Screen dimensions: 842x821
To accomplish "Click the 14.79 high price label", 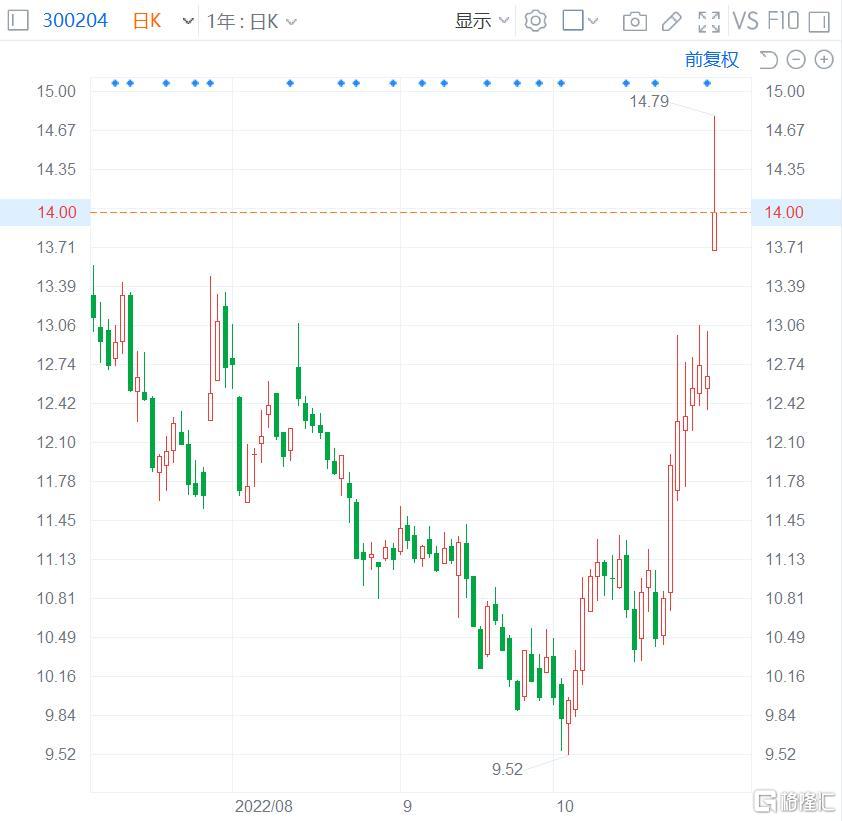I will click(x=649, y=101).
